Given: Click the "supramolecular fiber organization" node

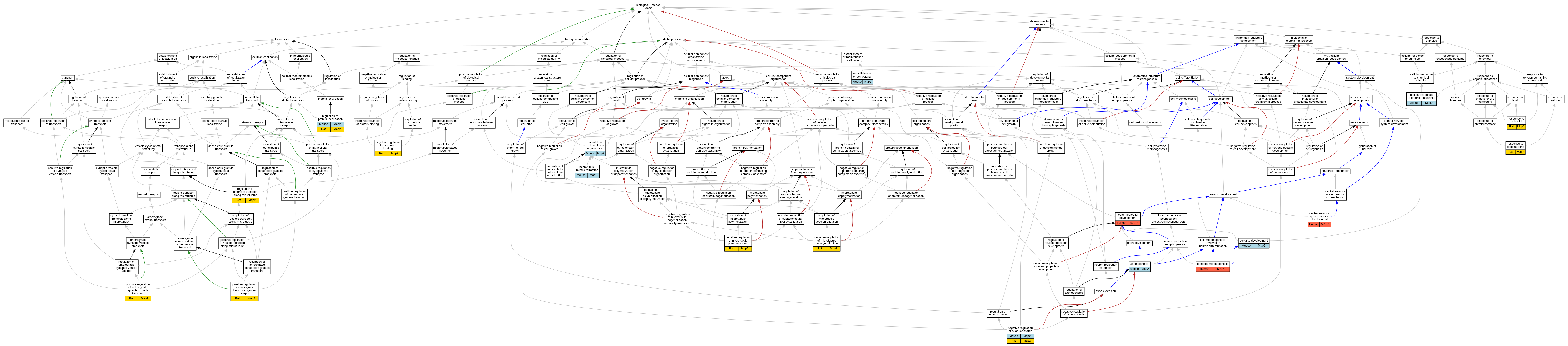Looking at the screenshot, I should tap(802, 171).
